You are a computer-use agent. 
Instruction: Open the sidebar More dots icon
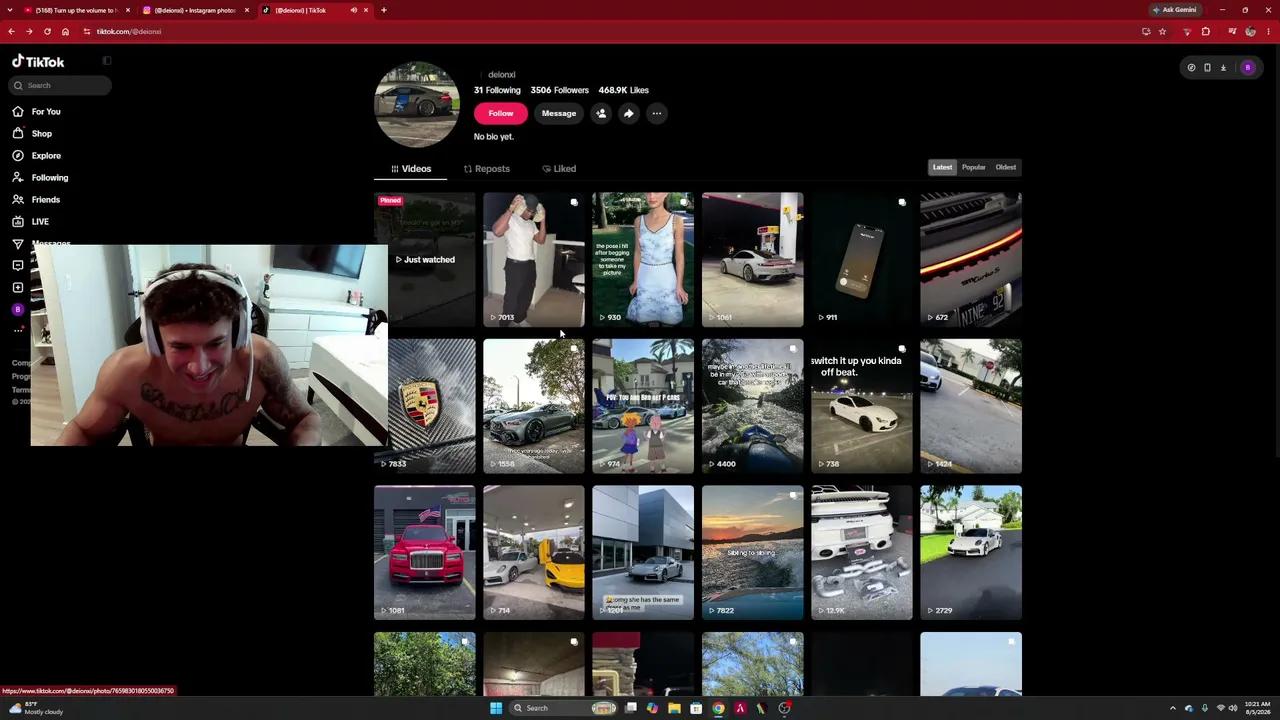click(x=18, y=331)
